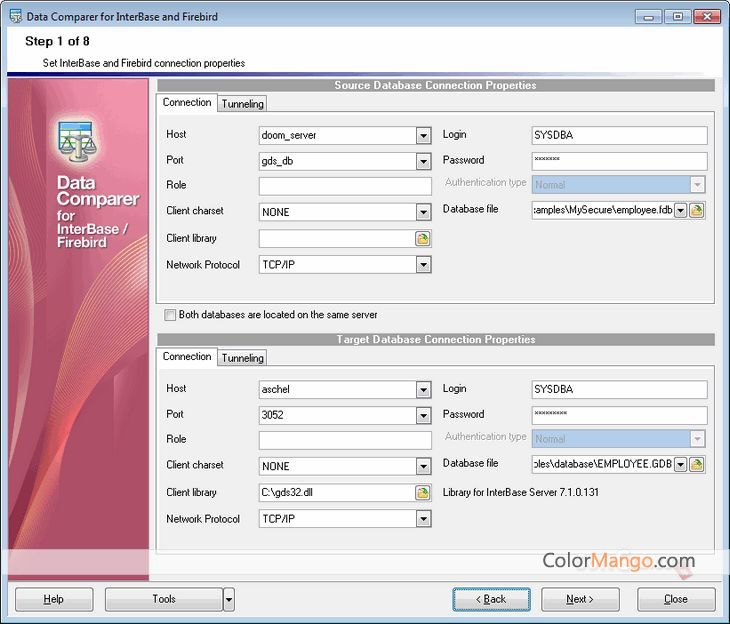Go Back to previous step
The height and width of the screenshot is (624, 730).
pyautogui.click(x=491, y=599)
